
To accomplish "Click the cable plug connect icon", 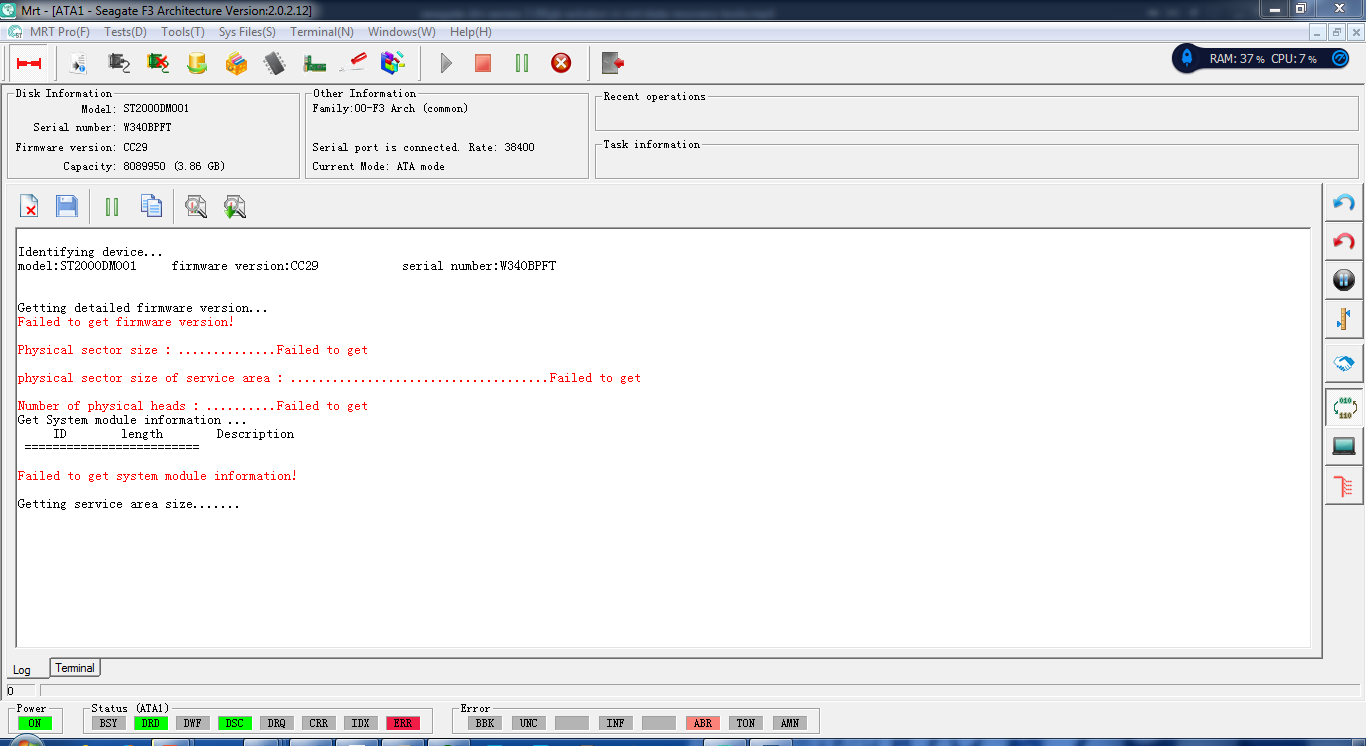I will 118,63.
